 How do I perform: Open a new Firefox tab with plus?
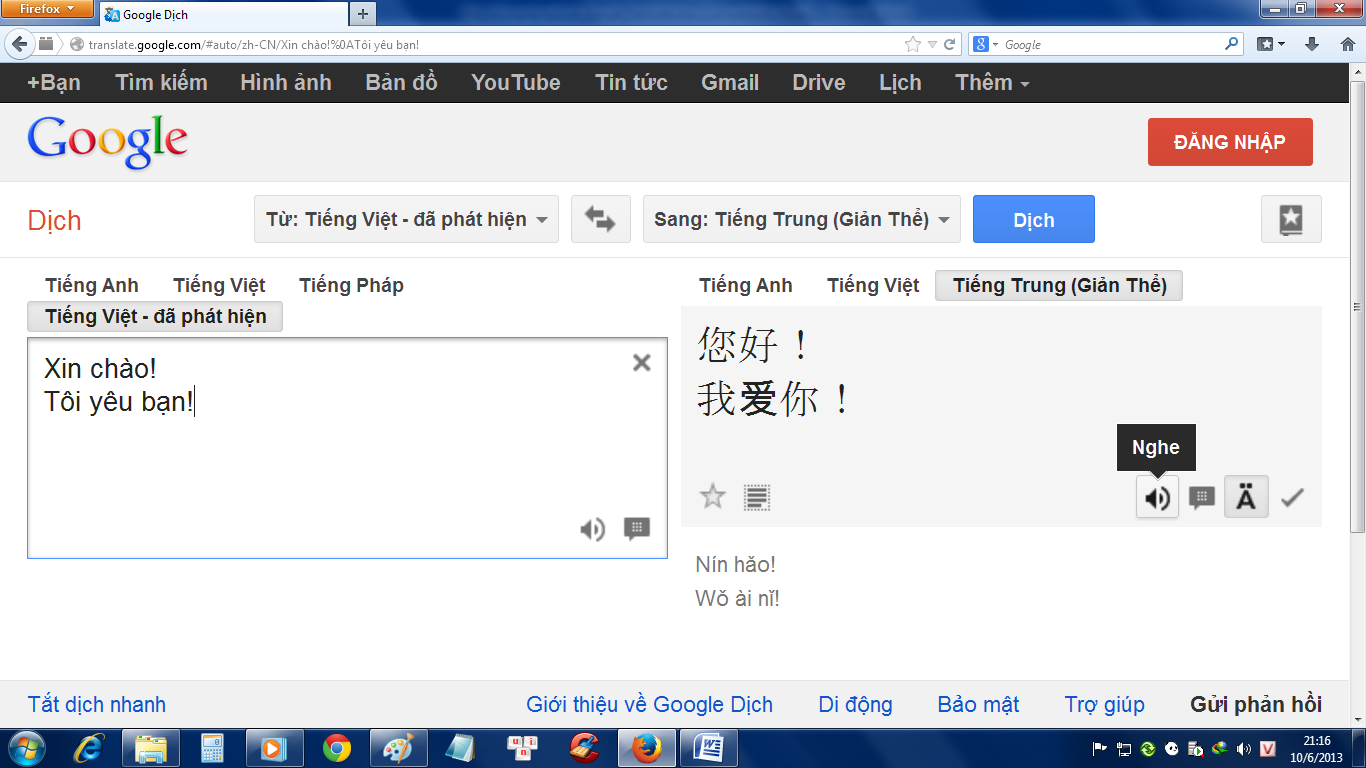coord(362,14)
